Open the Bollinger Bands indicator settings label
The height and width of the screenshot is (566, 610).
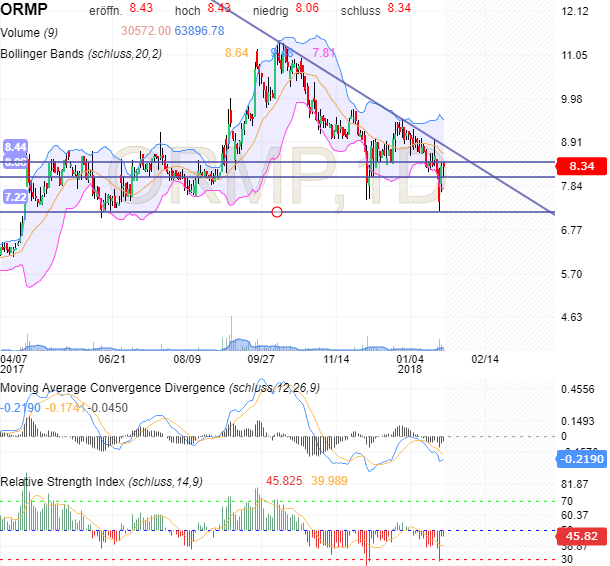86,52
